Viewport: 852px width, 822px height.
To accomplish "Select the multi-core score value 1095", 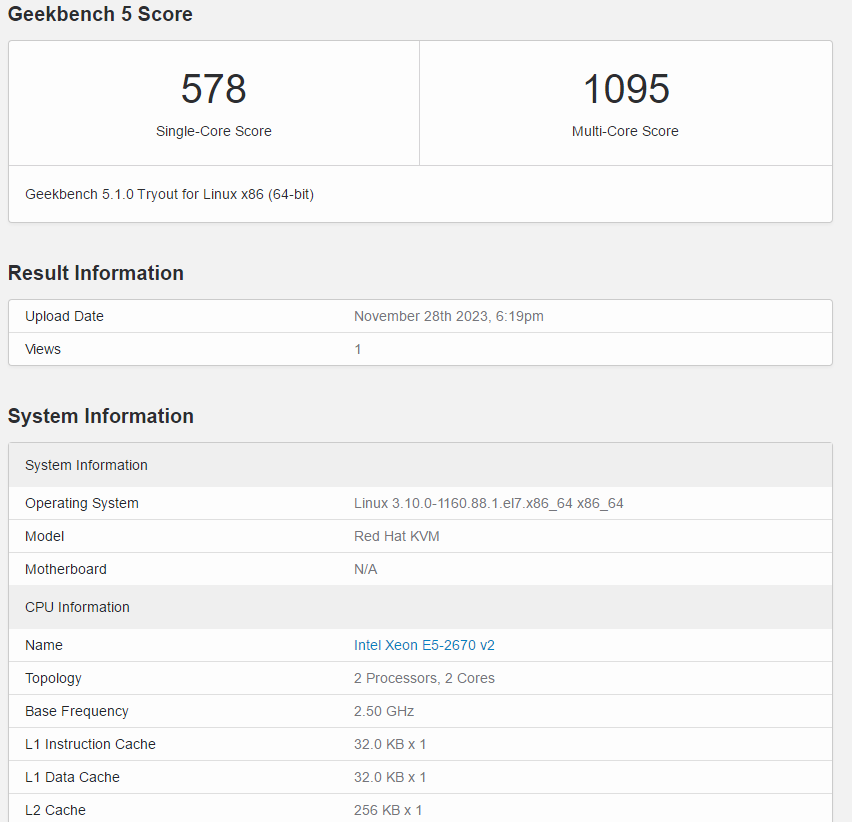I will click(626, 89).
